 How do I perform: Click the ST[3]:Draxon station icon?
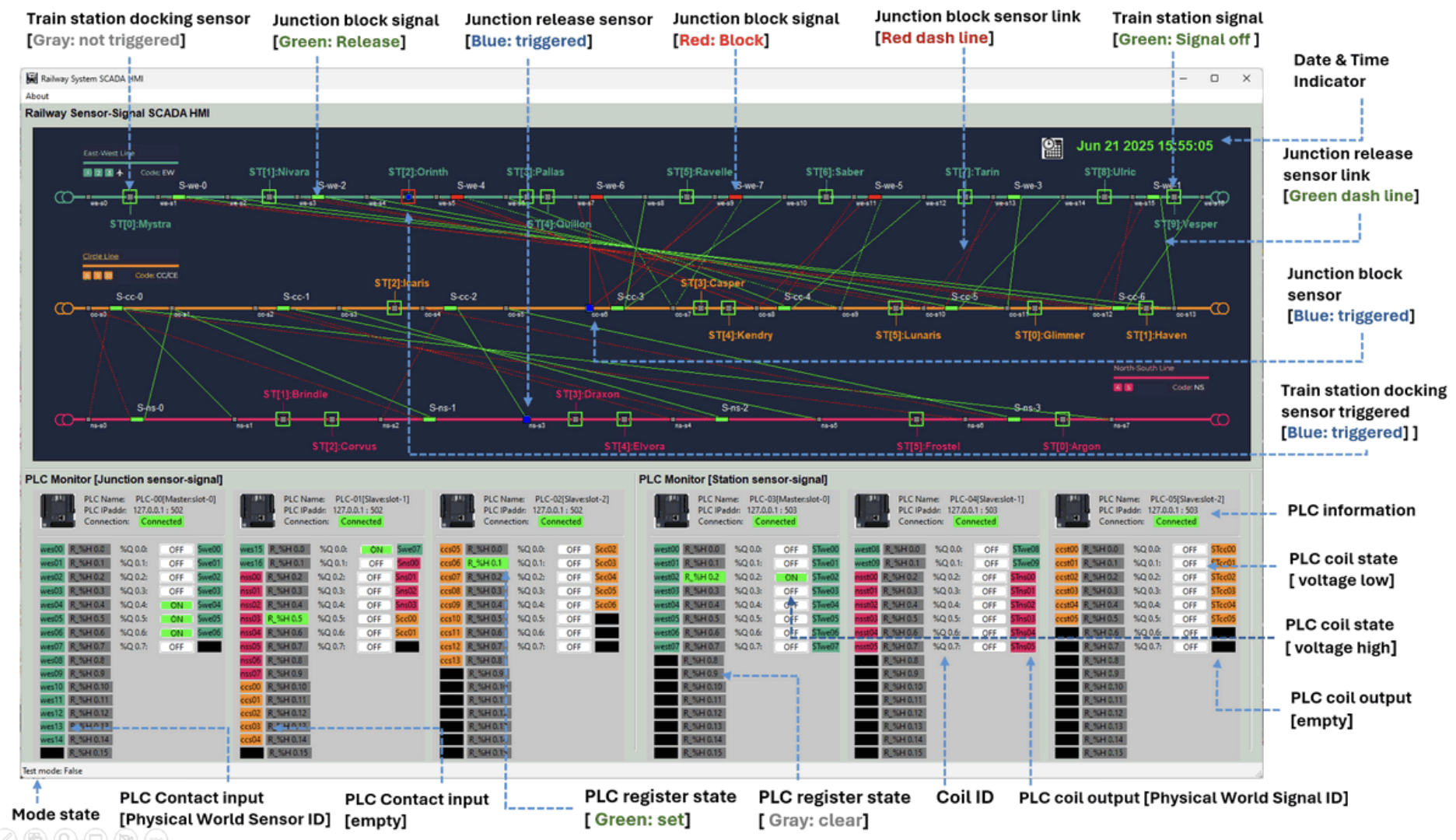point(576,419)
